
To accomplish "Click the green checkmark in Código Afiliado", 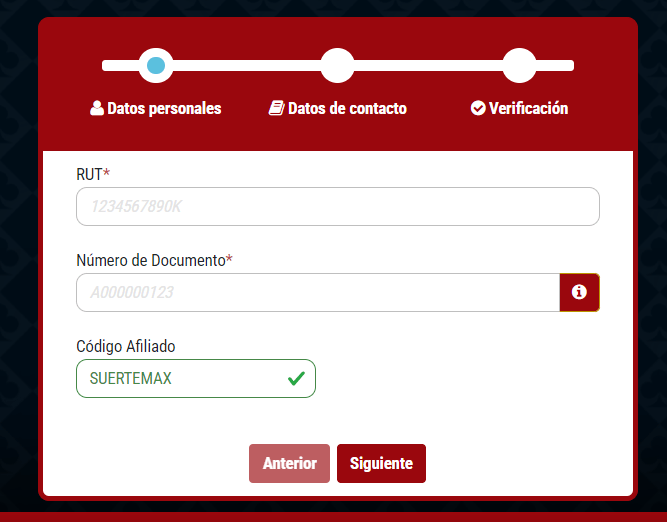I will pyautogui.click(x=296, y=378).
